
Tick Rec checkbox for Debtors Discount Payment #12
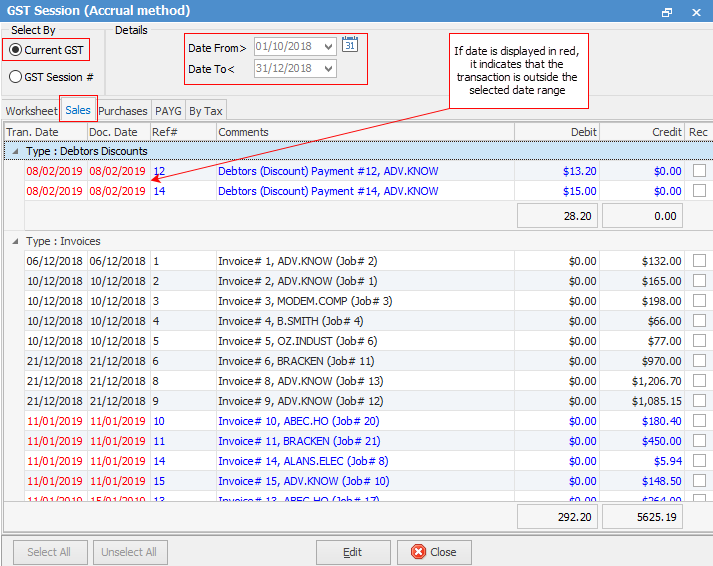point(699,171)
